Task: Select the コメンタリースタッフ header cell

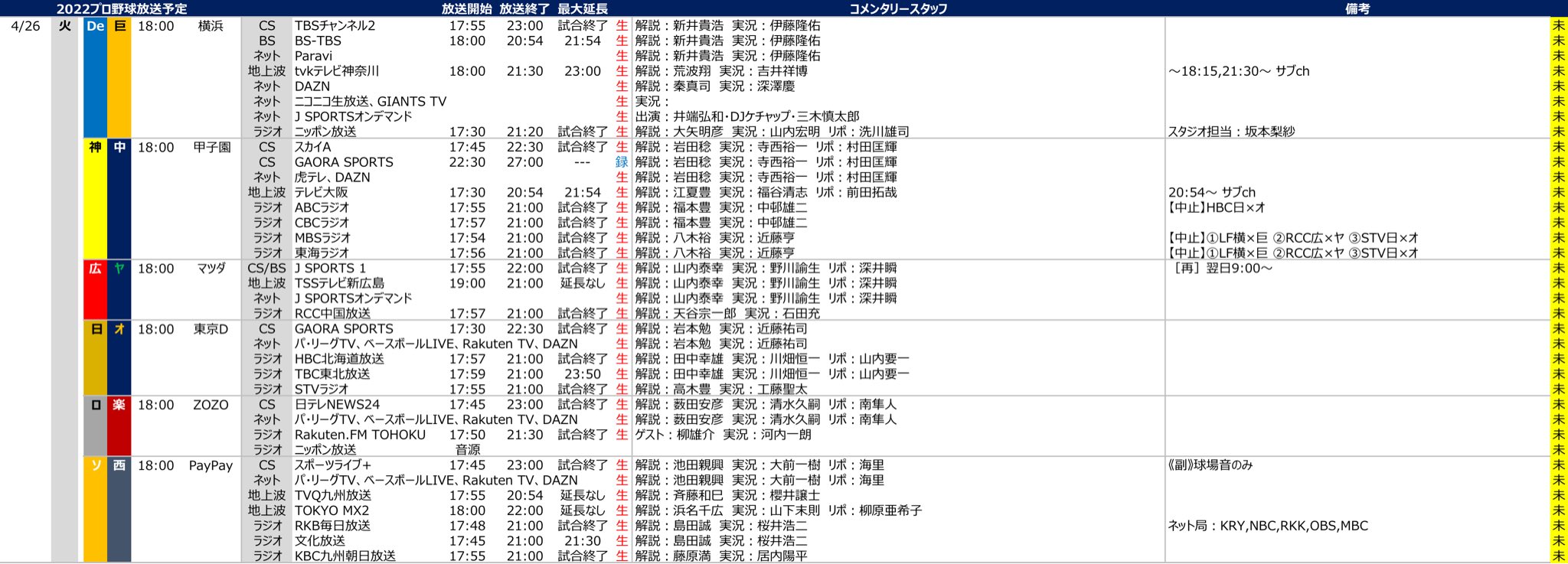Action: 898,8
